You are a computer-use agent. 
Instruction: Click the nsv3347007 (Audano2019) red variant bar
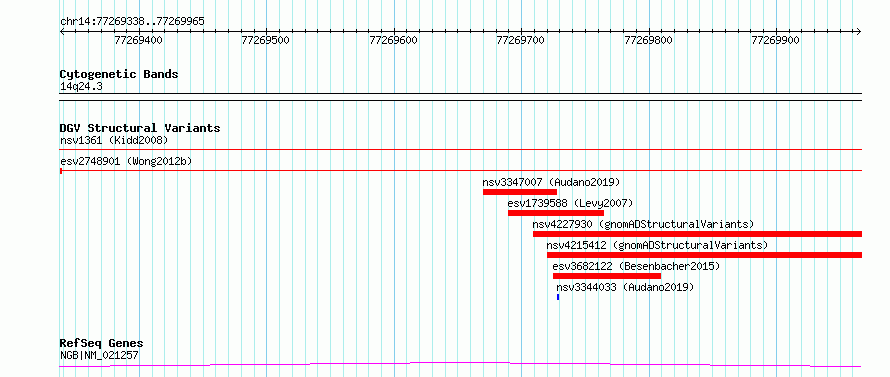point(519,192)
